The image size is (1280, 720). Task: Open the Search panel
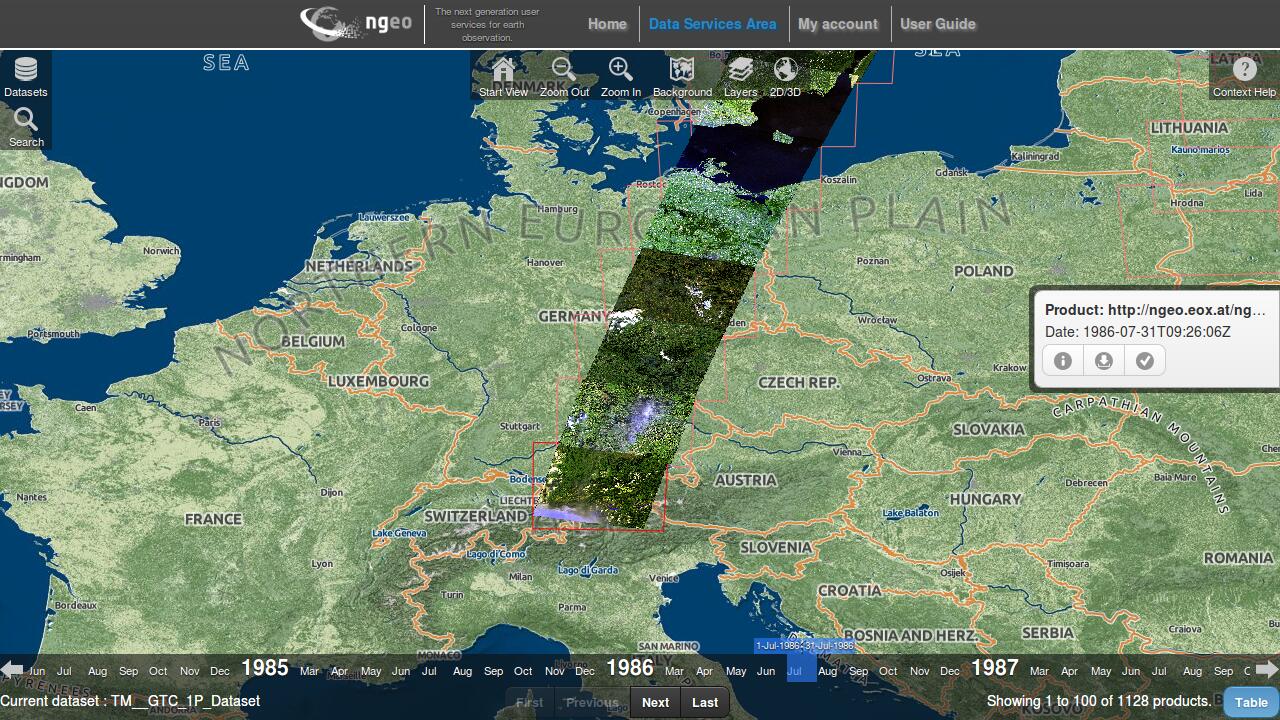tap(26, 127)
